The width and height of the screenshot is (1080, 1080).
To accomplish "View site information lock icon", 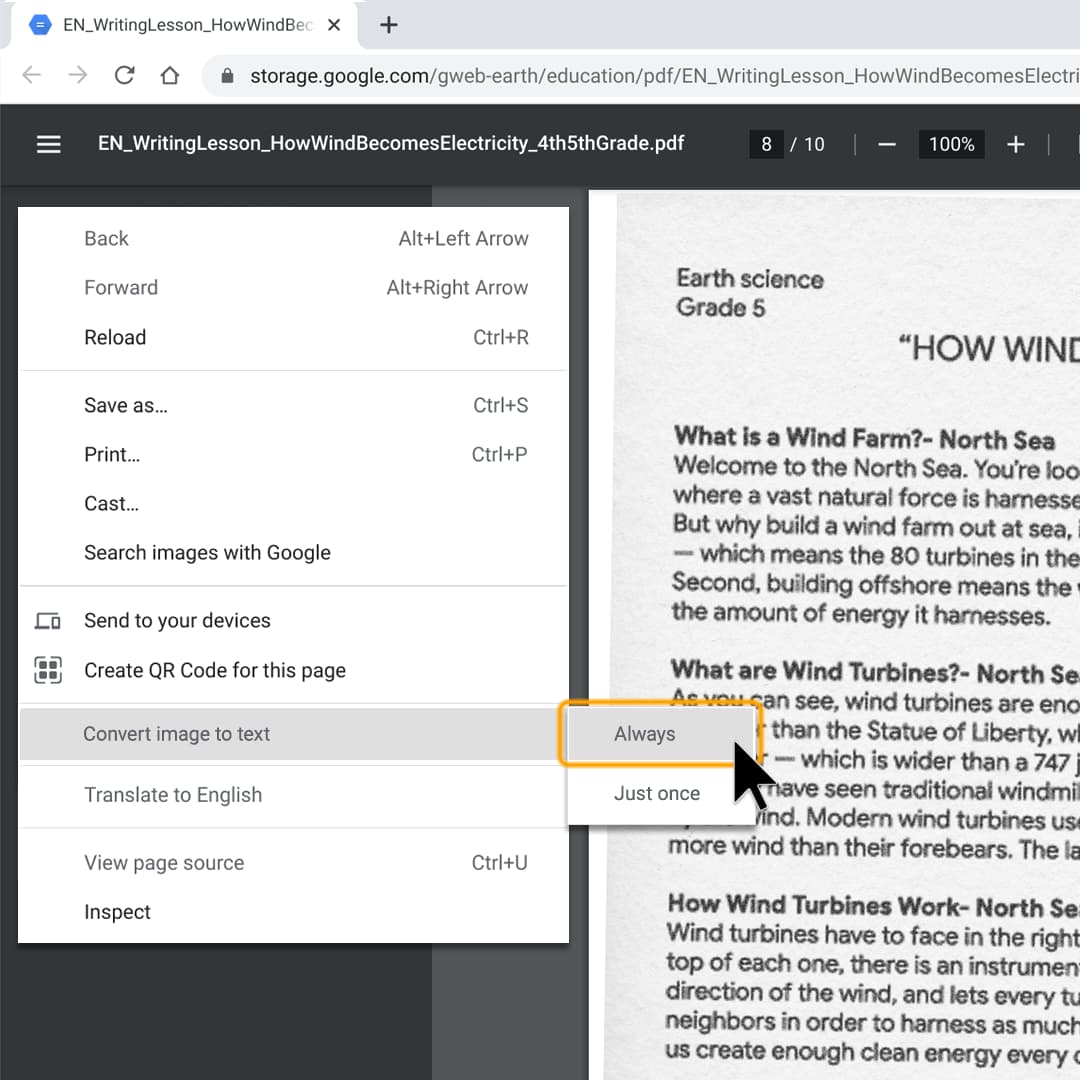I will click(x=227, y=75).
